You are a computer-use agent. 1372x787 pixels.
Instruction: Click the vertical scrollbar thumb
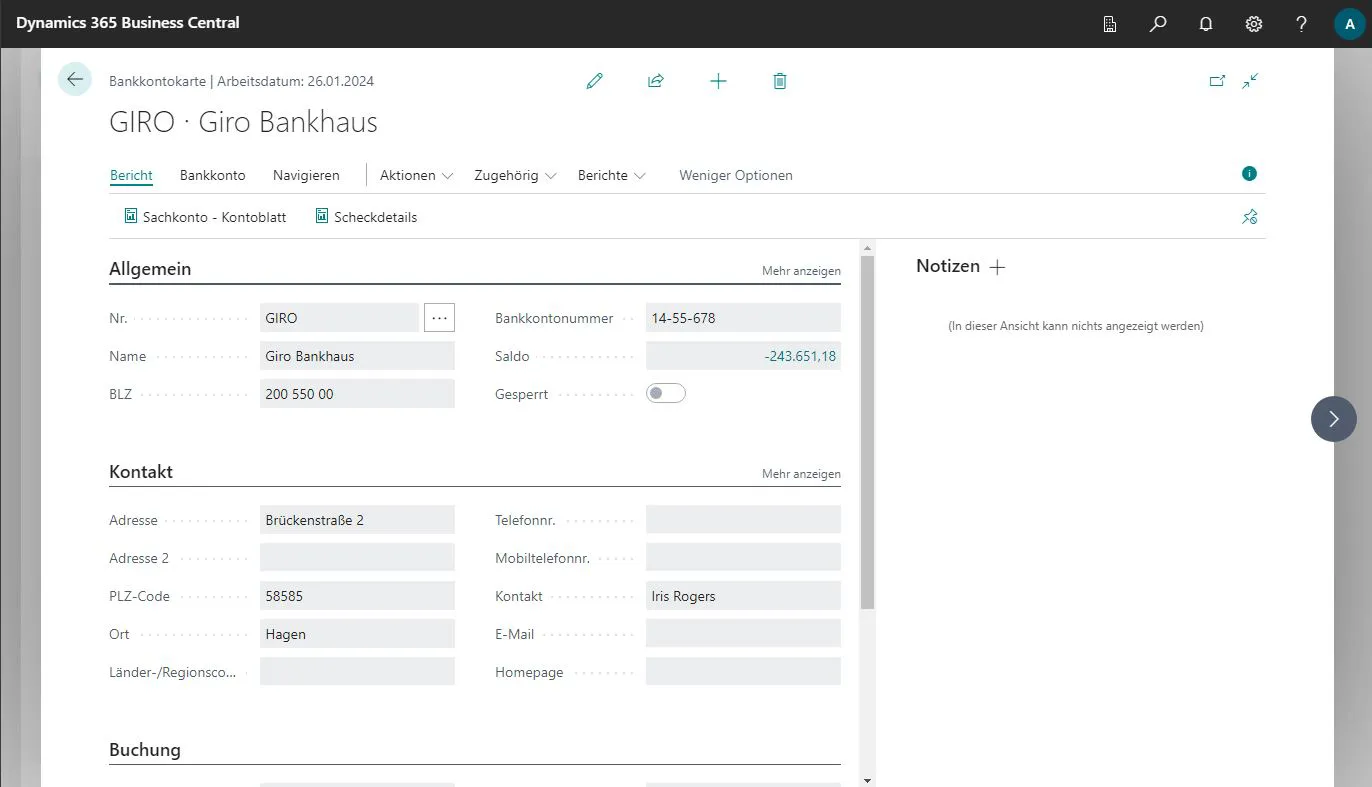pyautogui.click(x=867, y=432)
